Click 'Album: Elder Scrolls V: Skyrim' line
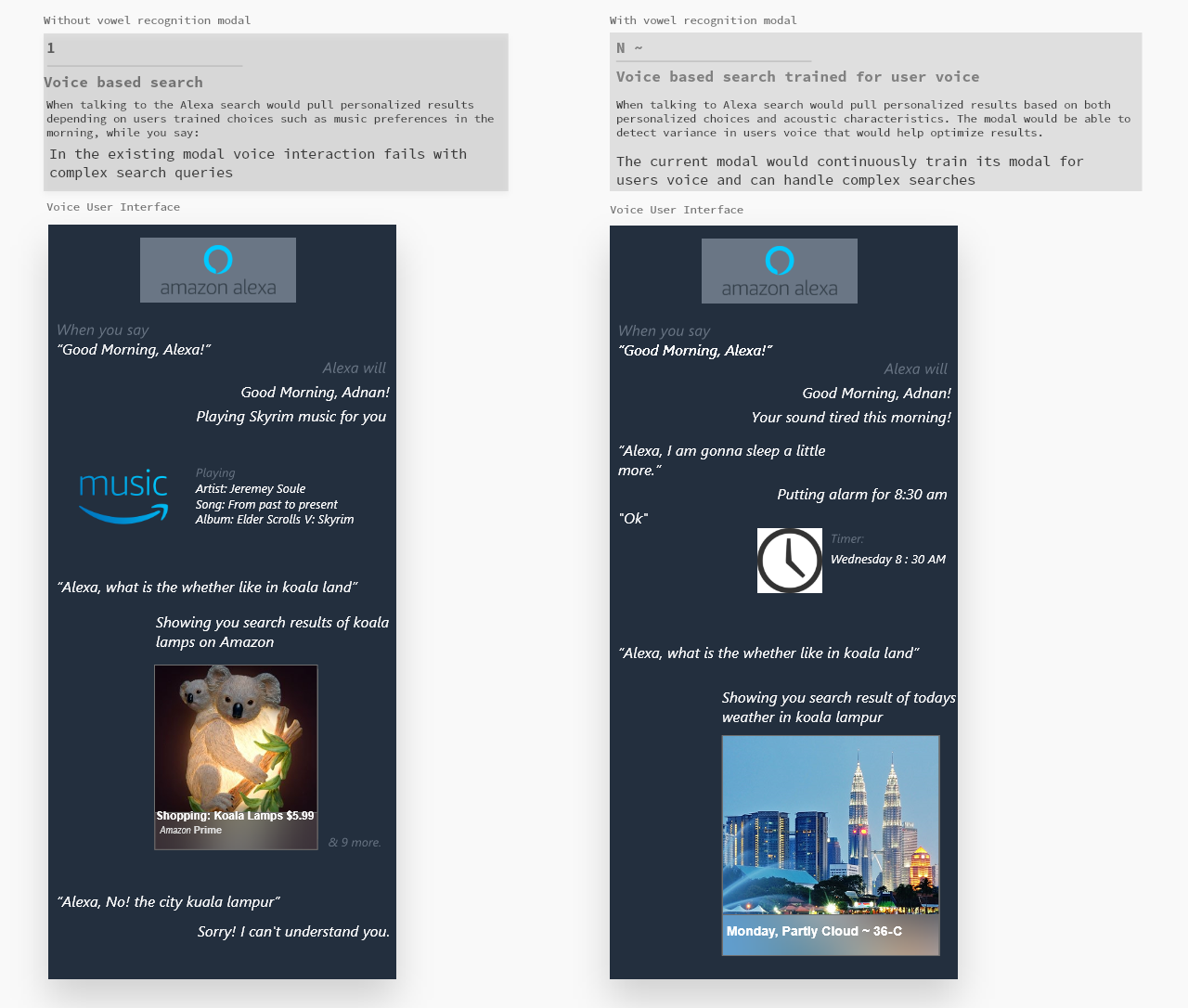Screen dimensions: 1188x1008 (275, 520)
